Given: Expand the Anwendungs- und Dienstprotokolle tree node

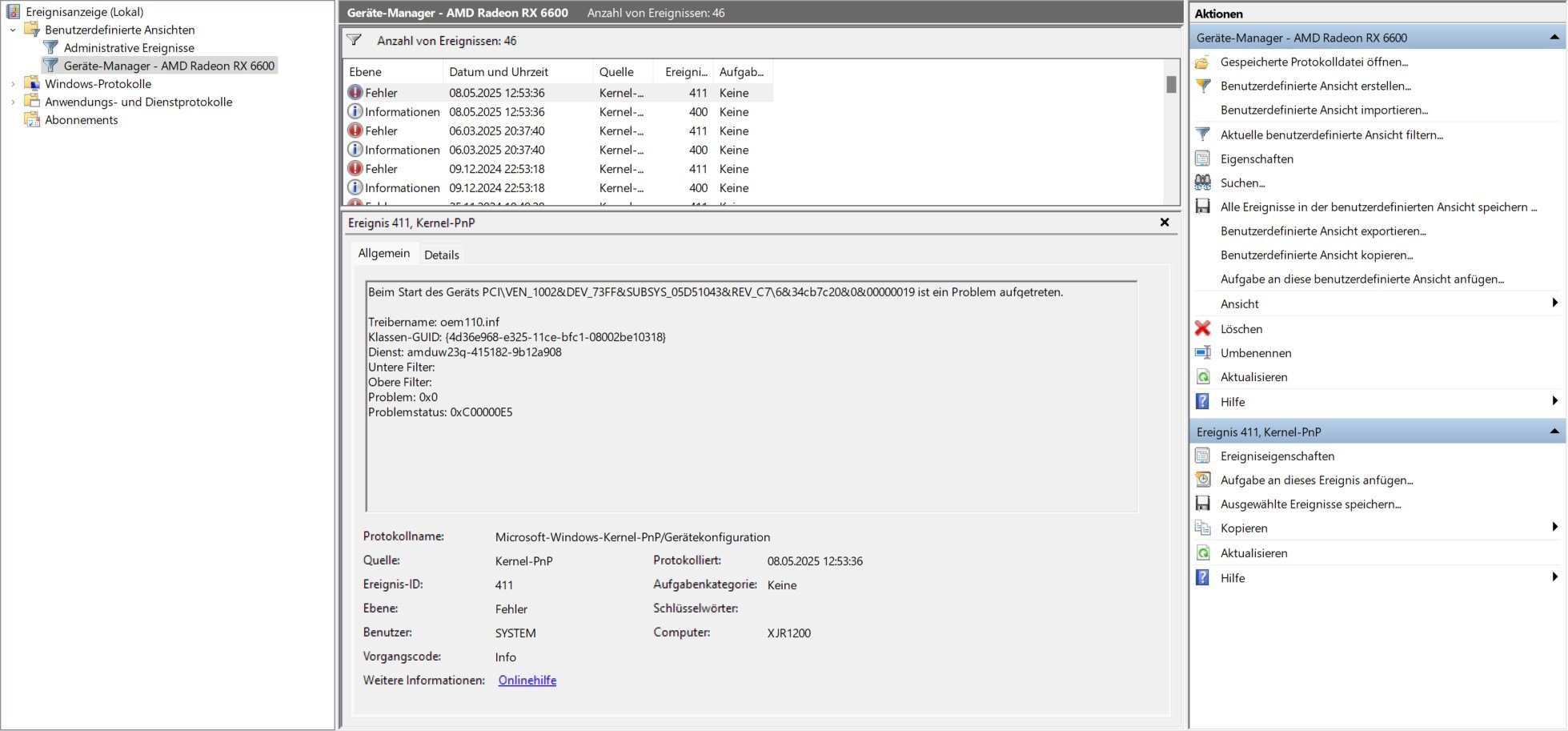Looking at the screenshot, I should pos(13,102).
